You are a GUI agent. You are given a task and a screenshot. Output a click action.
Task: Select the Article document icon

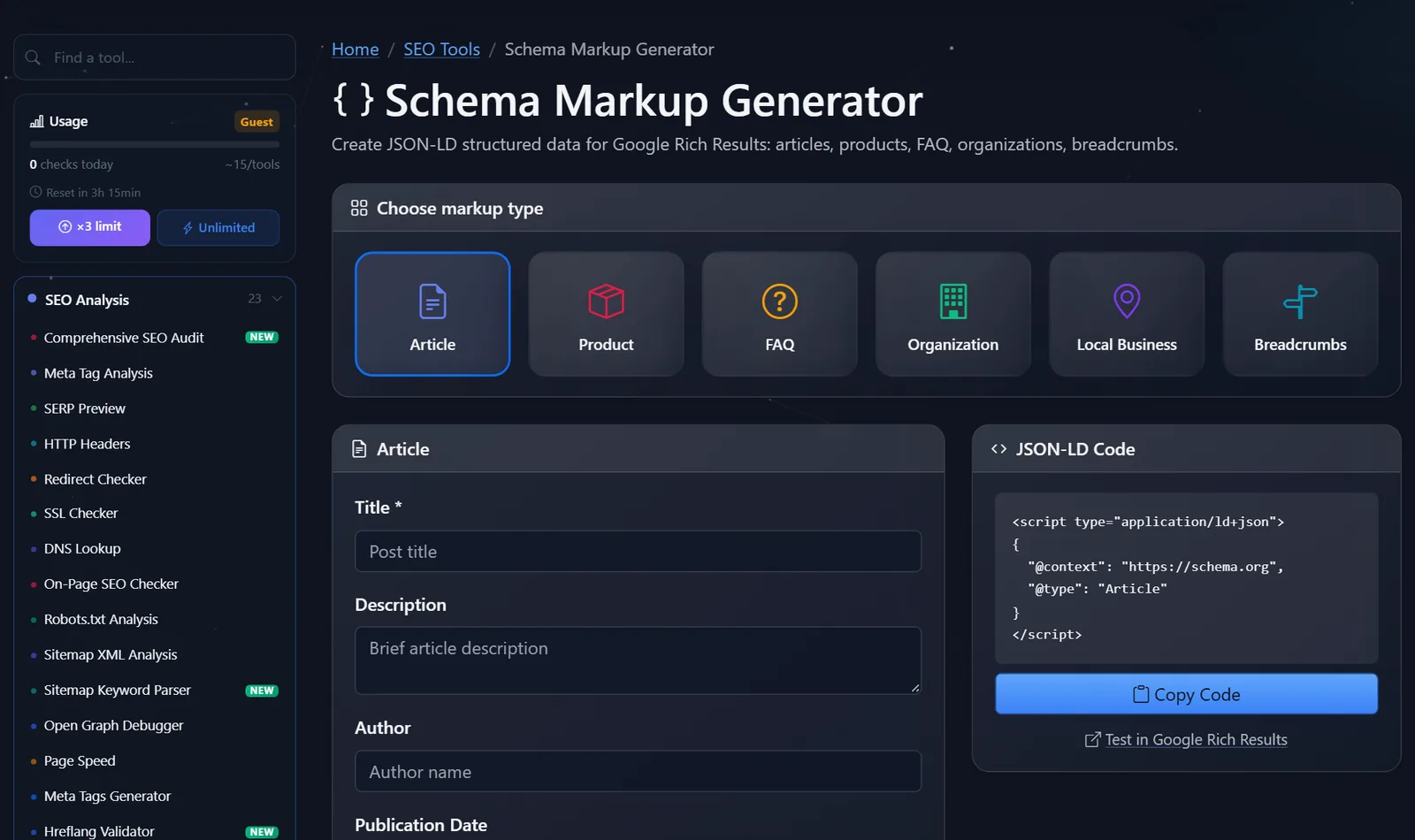click(432, 302)
